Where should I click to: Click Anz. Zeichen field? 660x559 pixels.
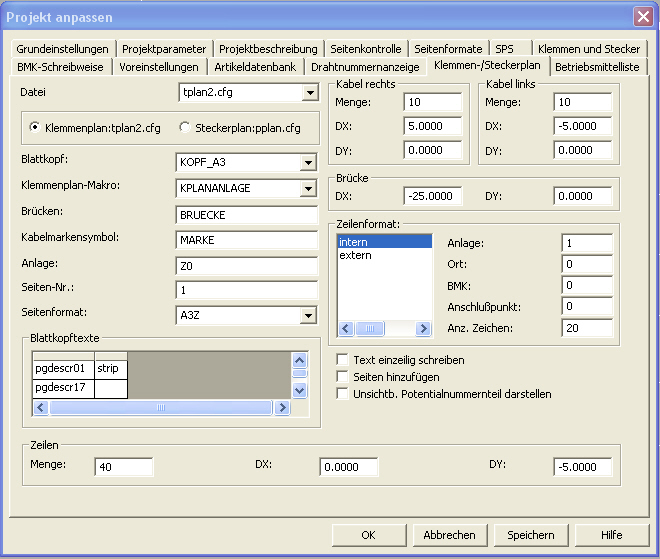tap(587, 328)
